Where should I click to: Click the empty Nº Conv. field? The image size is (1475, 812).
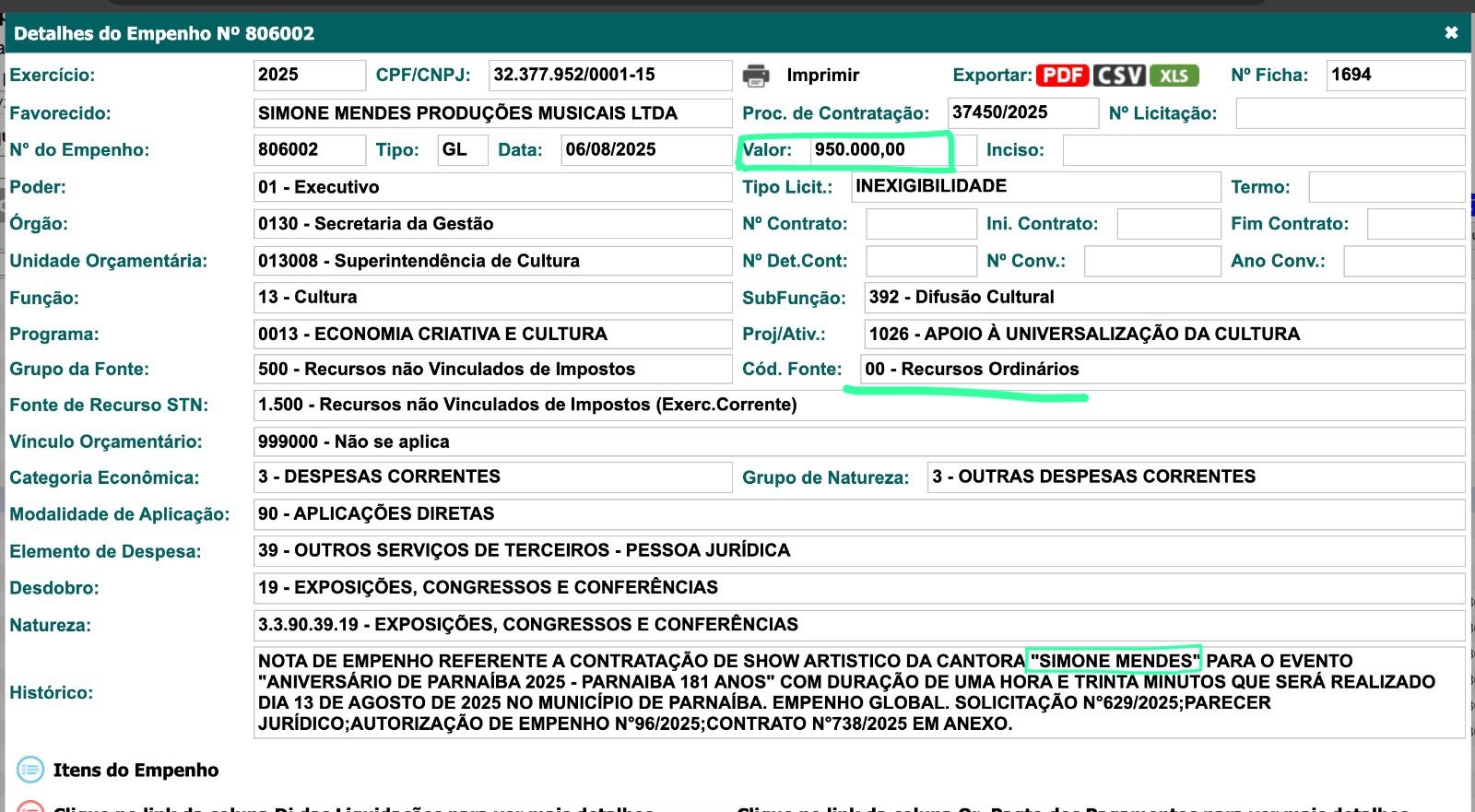pos(1152,261)
